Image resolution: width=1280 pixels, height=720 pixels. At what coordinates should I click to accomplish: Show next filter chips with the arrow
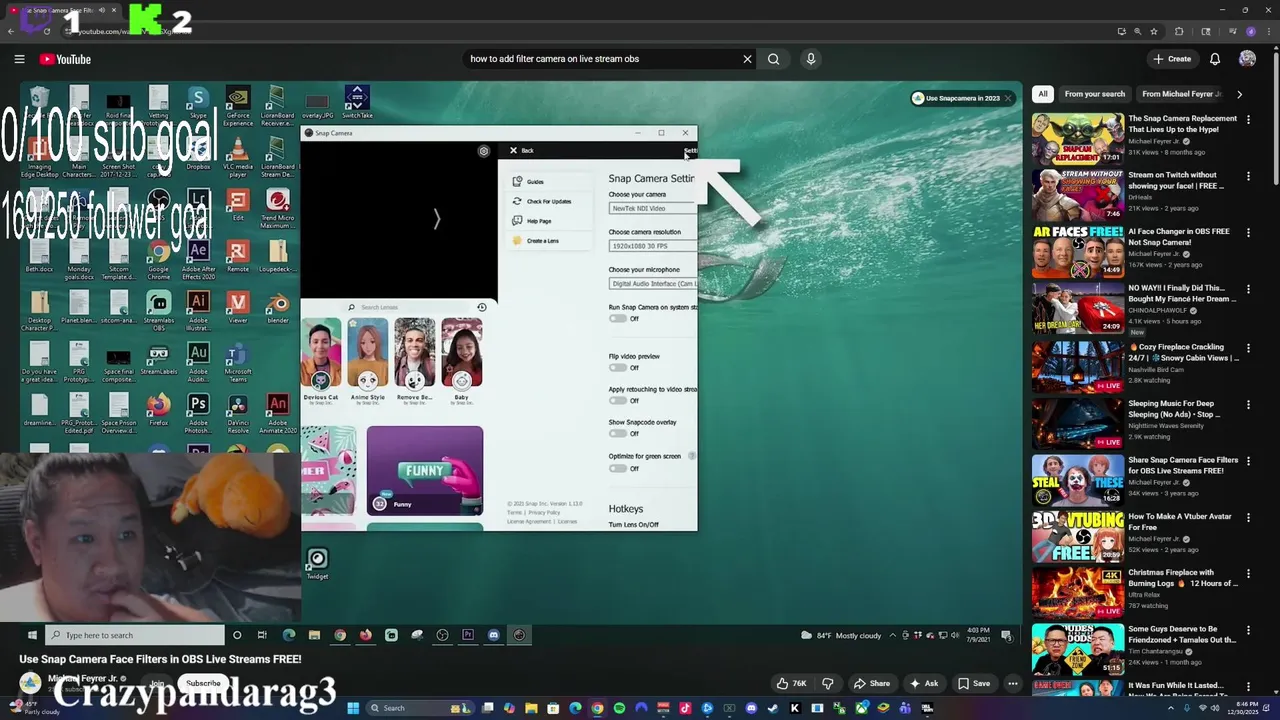1239,94
